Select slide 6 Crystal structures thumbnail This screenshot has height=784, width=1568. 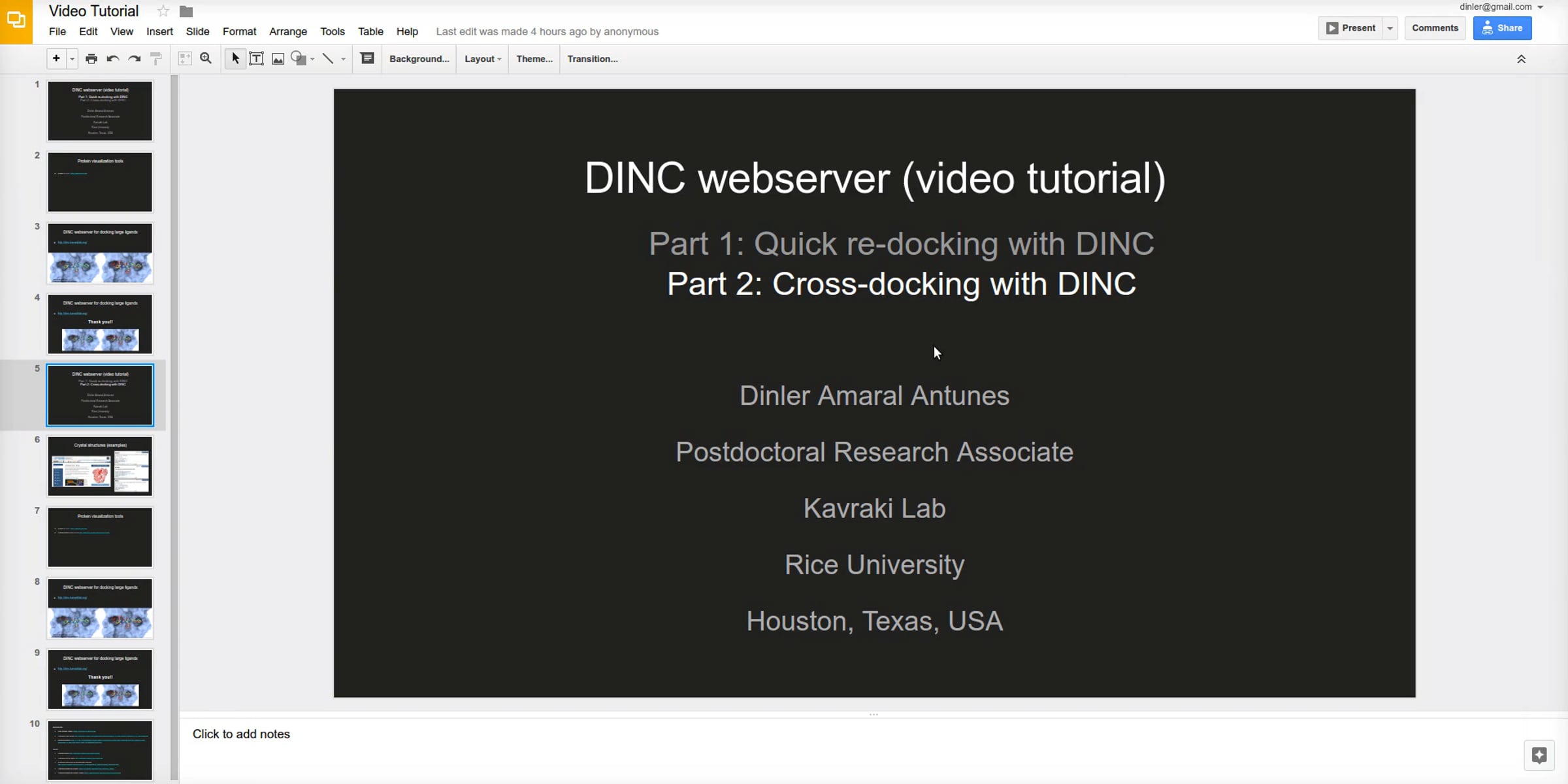(x=100, y=466)
